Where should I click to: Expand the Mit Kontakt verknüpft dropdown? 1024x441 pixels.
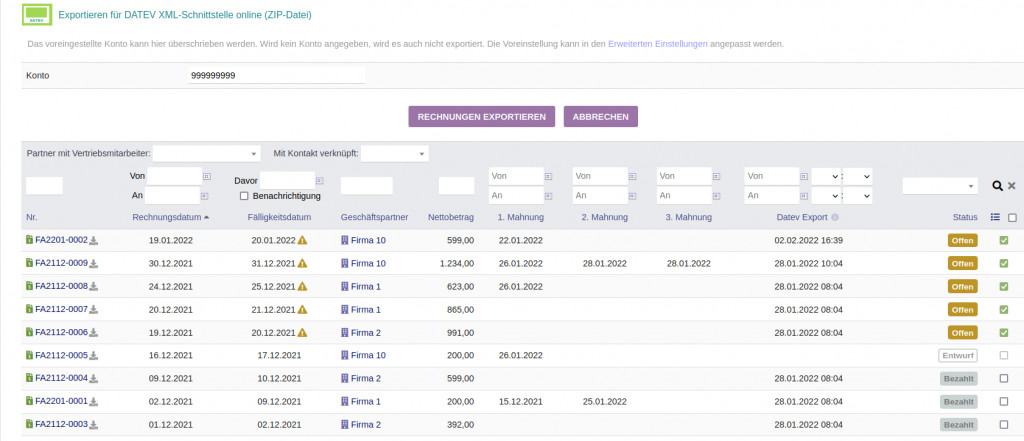point(394,154)
